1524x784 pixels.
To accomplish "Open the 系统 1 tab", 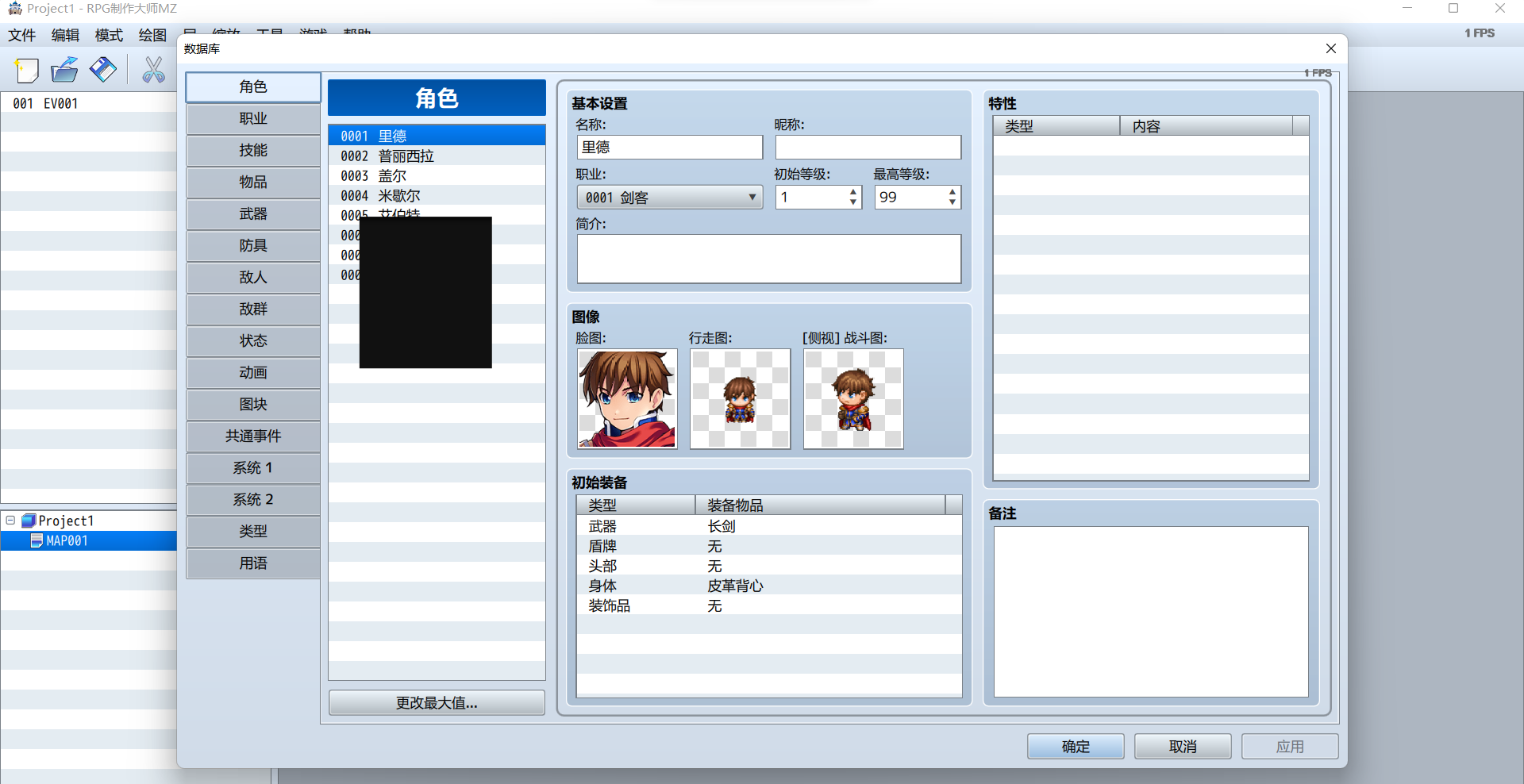I will 253,468.
